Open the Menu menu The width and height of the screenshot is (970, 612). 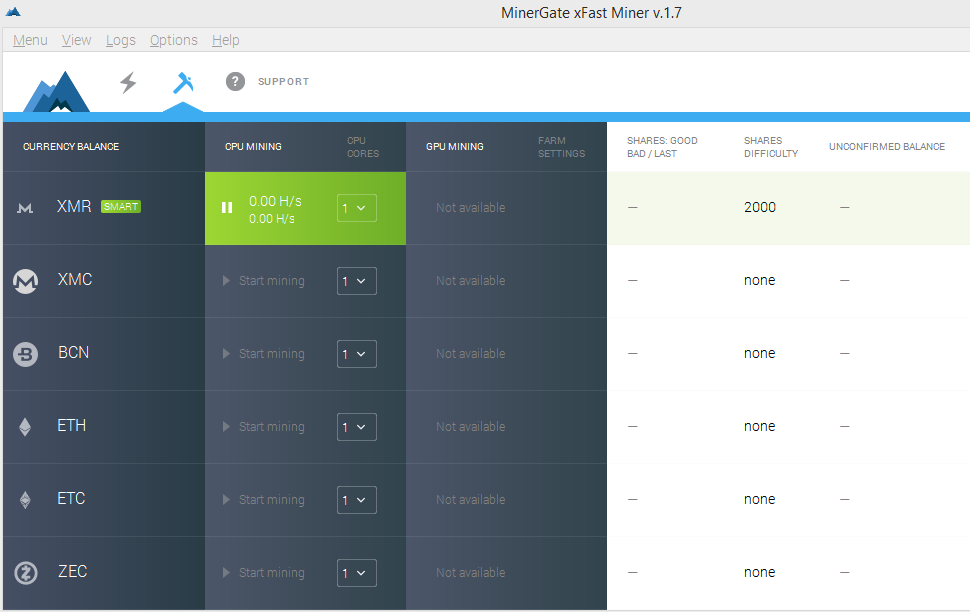click(30, 40)
